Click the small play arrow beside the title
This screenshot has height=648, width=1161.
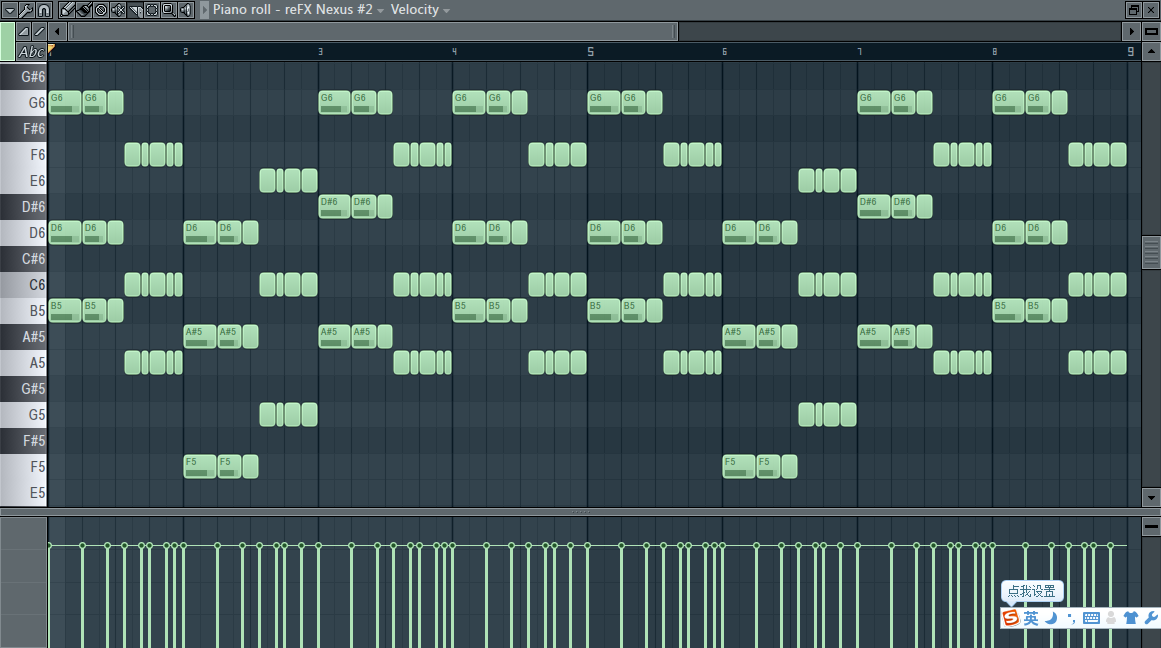[x=204, y=10]
